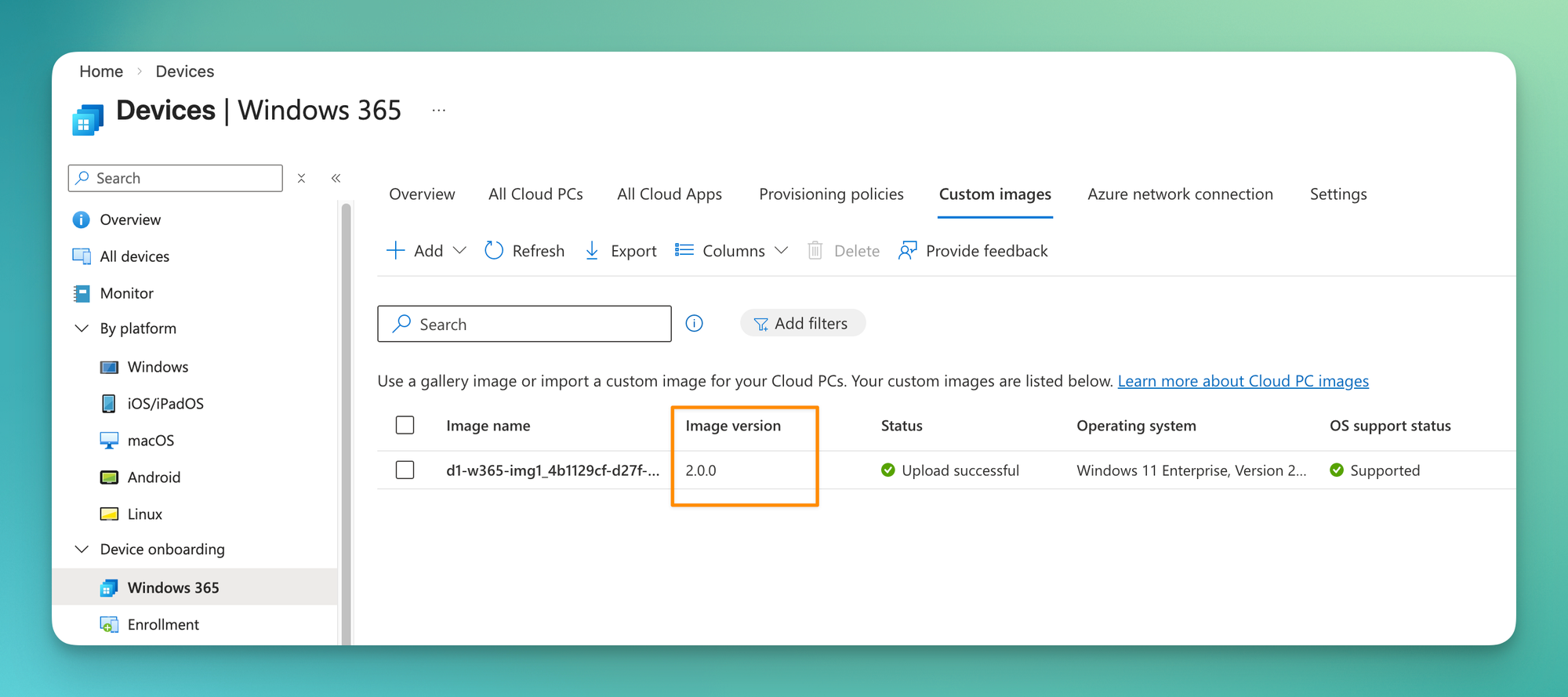Clear the sidebar search with X icon
Image resolution: width=1568 pixels, height=697 pixels.
(x=301, y=179)
